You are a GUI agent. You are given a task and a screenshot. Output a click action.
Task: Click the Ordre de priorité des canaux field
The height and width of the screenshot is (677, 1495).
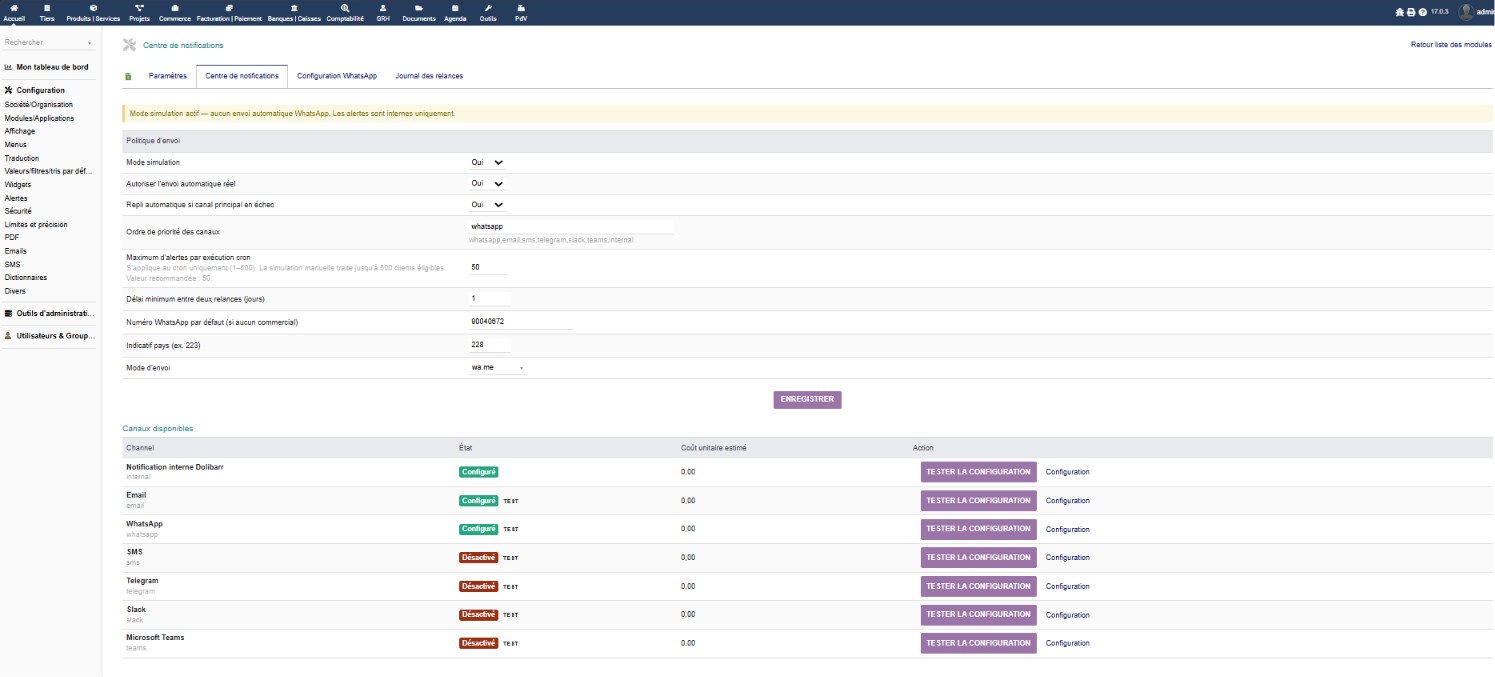pos(571,227)
